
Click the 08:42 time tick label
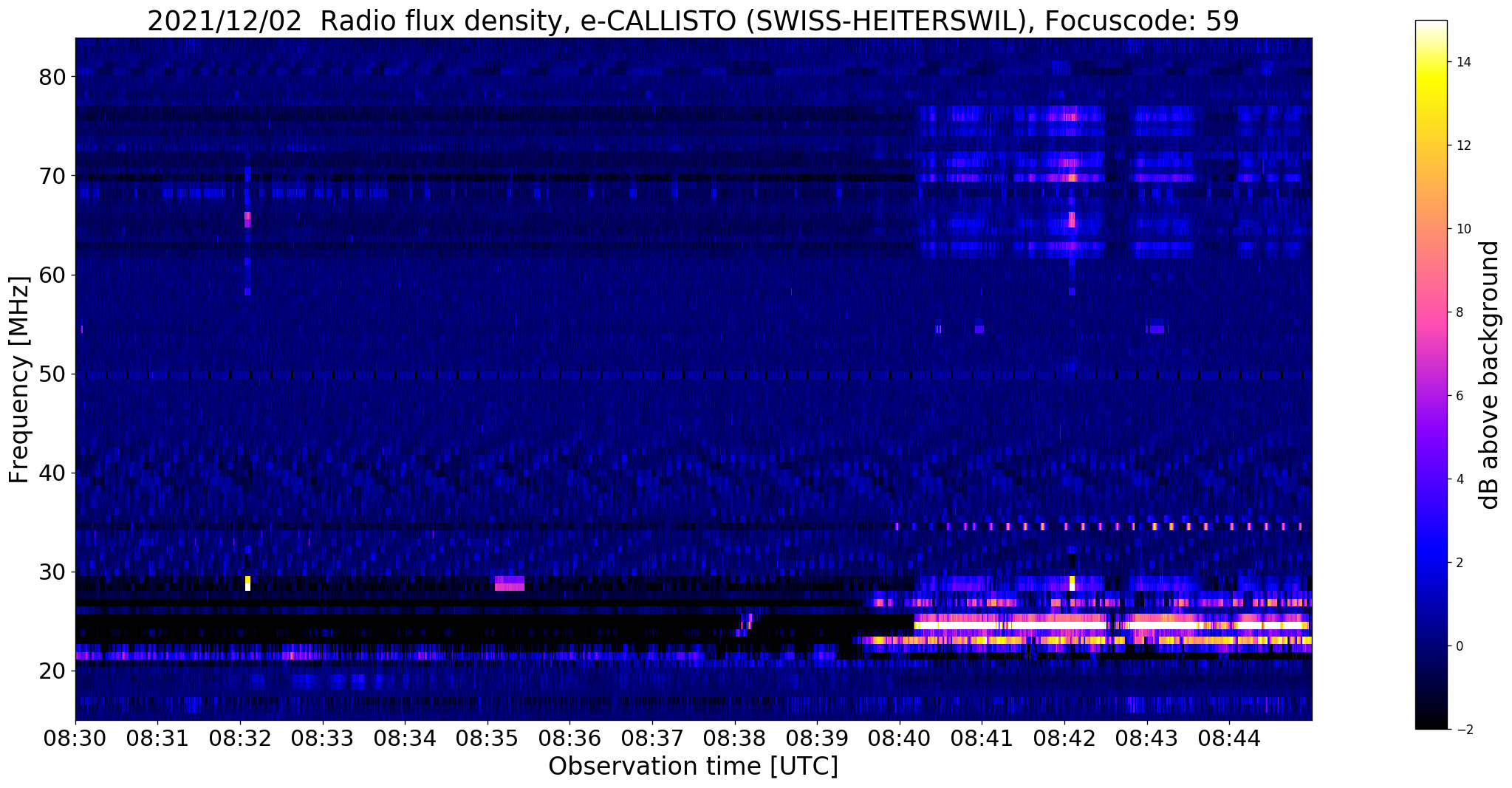click(1064, 738)
